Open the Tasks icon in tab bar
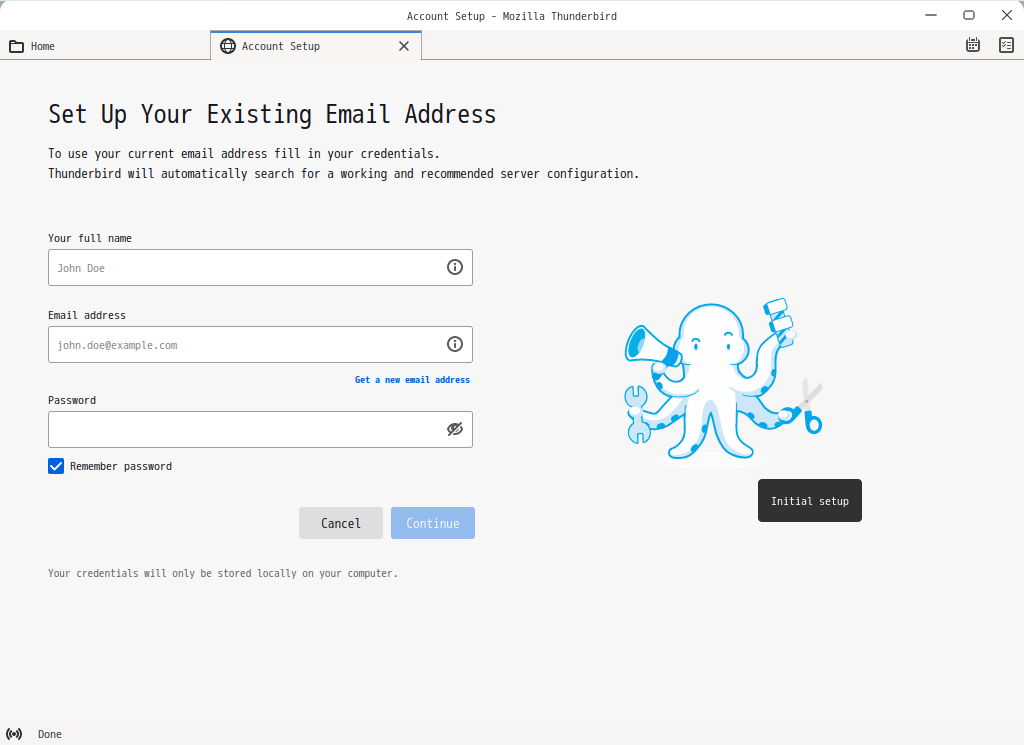Image resolution: width=1024 pixels, height=745 pixels. point(1006,45)
